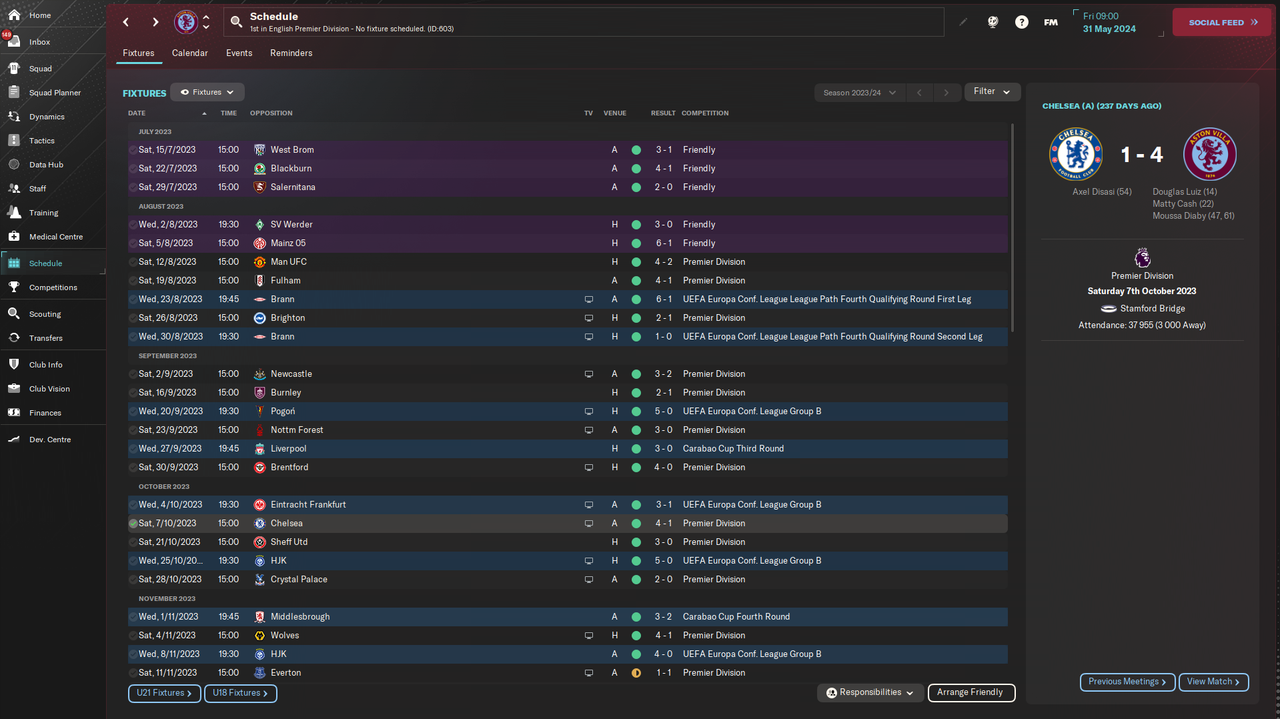Screen dimensions: 1280x719
Task: Open the FM menu icon
Action: [1051, 22]
